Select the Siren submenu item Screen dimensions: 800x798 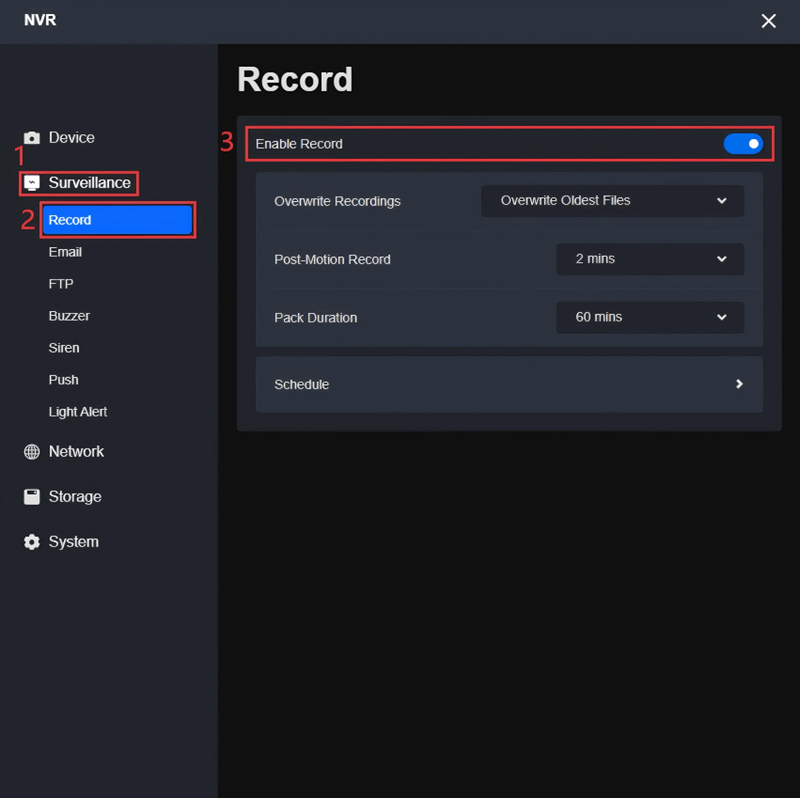[x=64, y=348]
